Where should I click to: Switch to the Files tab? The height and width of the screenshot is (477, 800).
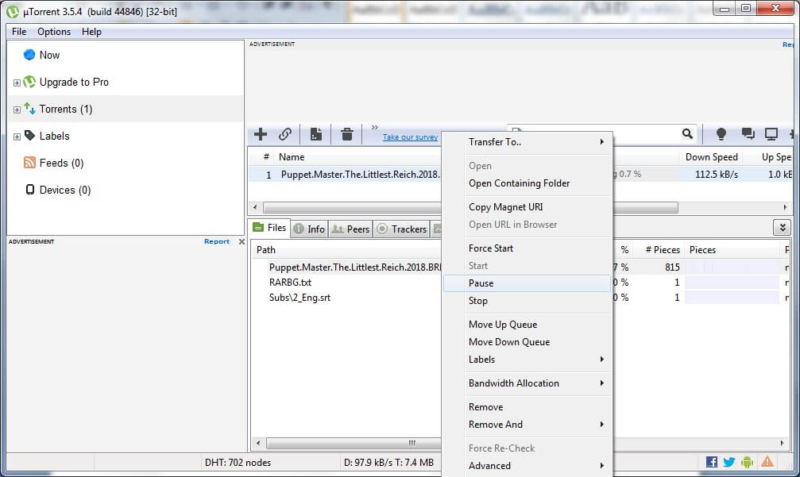point(270,228)
